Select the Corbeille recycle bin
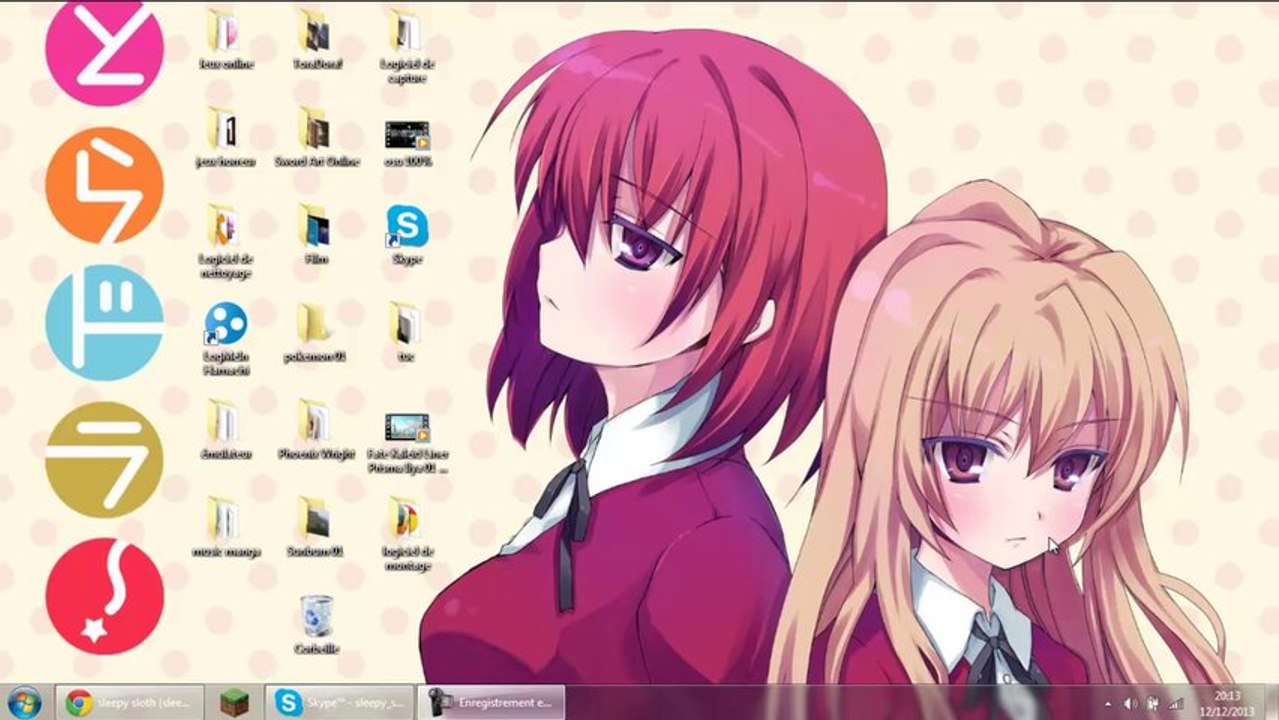 pos(317,624)
